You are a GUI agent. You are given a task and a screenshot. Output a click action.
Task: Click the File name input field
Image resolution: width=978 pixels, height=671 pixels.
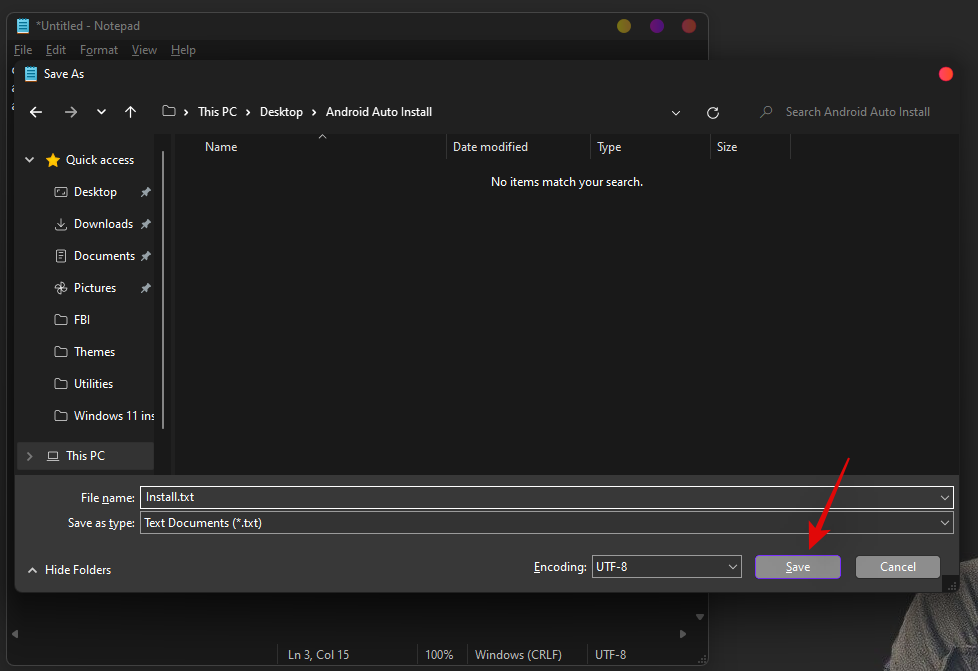(x=540, y=497)
